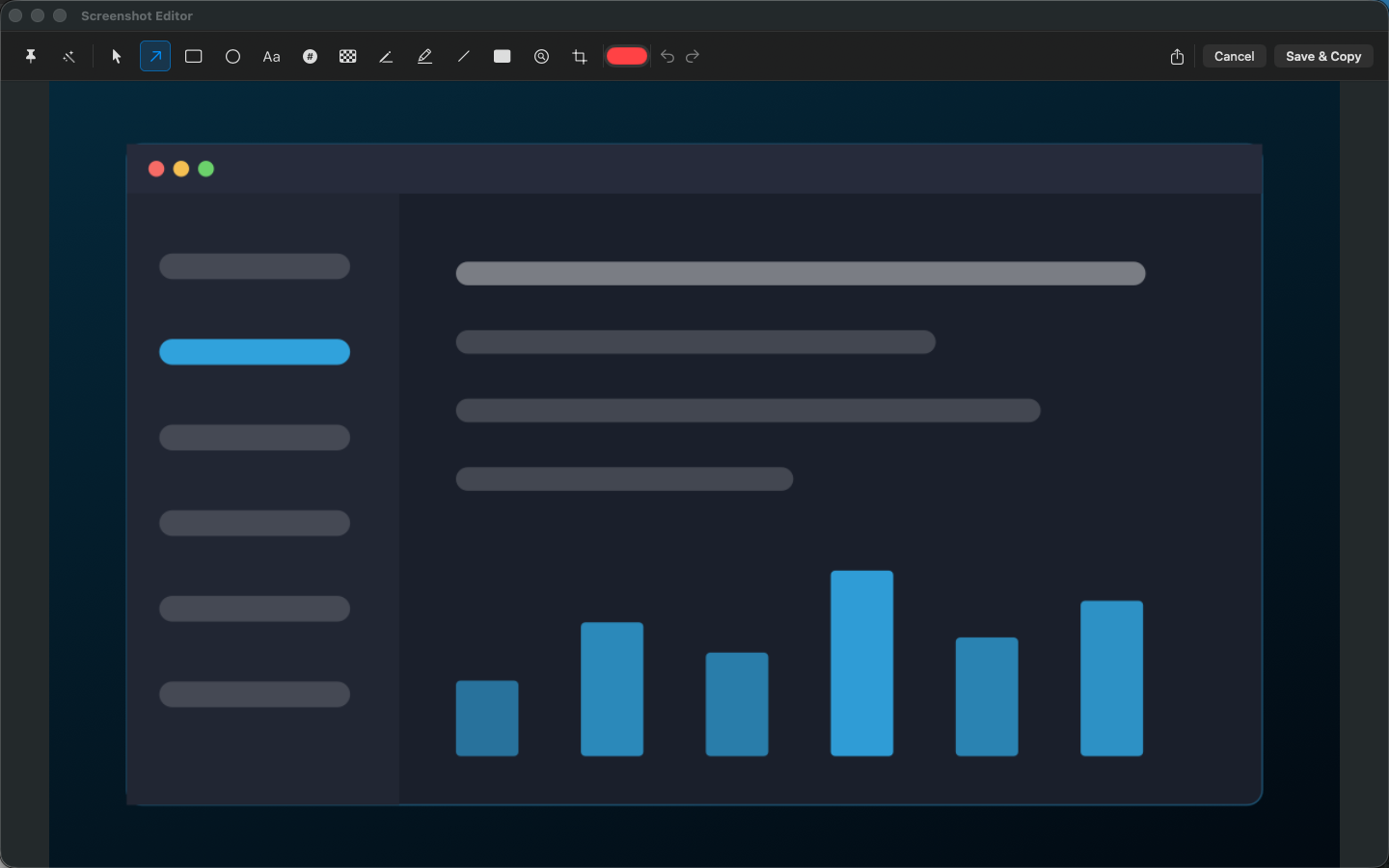Undo the last annotation
This screenshot has height=868, width=1389.
click(667, 57)
